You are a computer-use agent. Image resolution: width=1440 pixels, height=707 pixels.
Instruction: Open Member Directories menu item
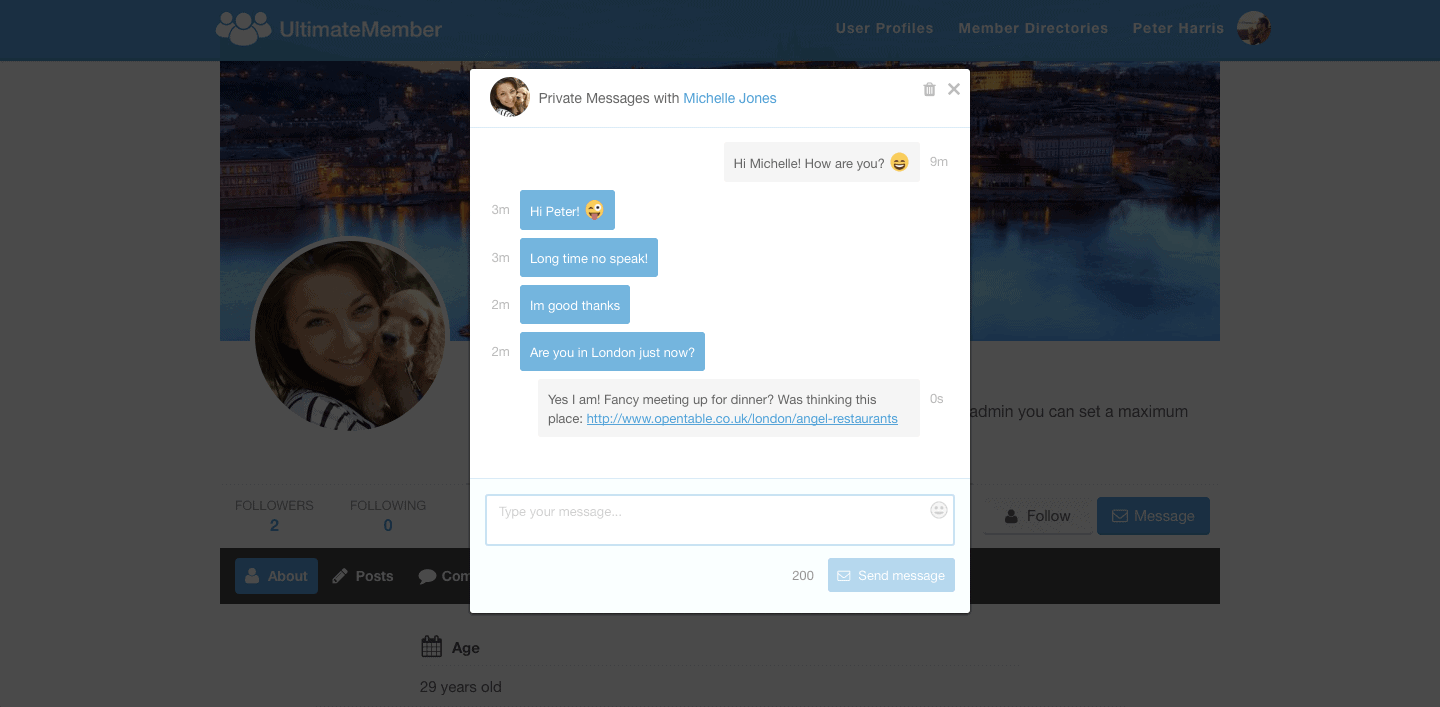(1033, 28)
